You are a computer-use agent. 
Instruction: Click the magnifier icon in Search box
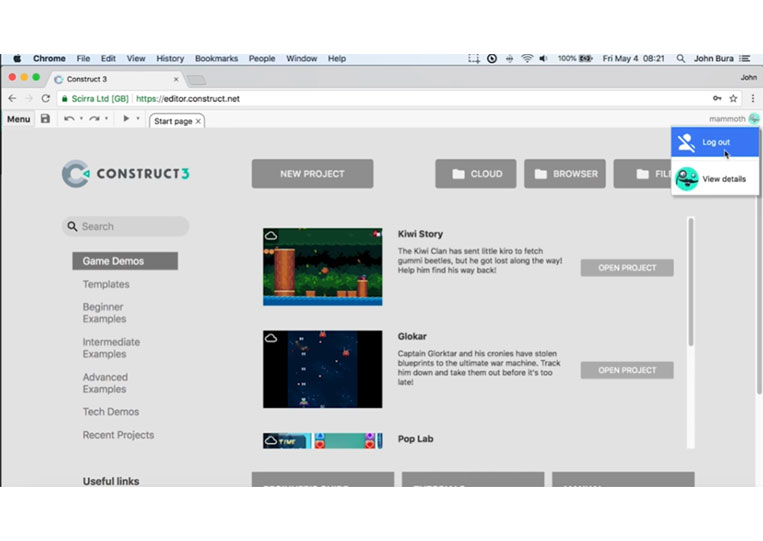(x=73, y=226)
